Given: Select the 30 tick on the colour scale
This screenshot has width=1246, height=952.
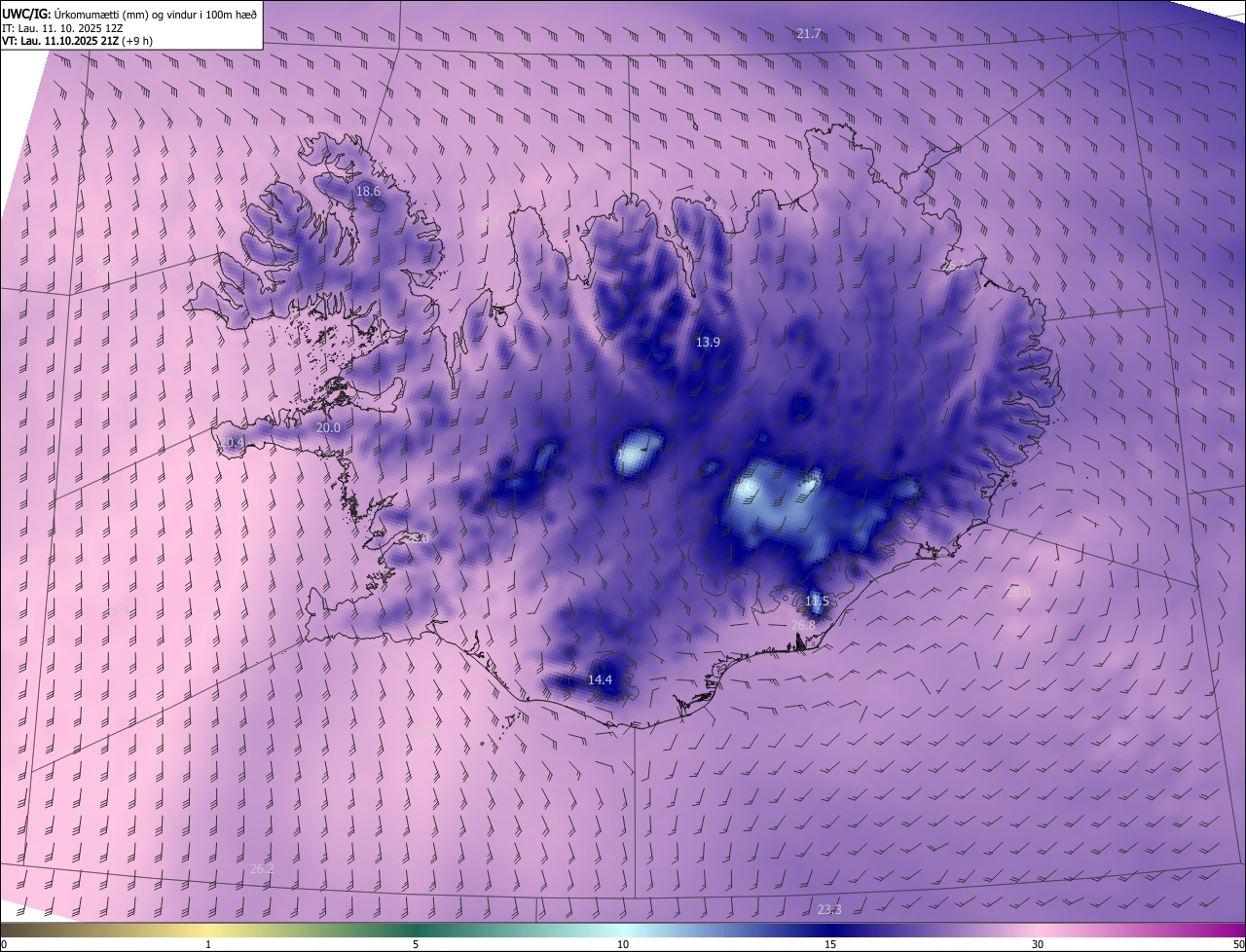Looking at the screenshot, I should tap(1038, 944).
